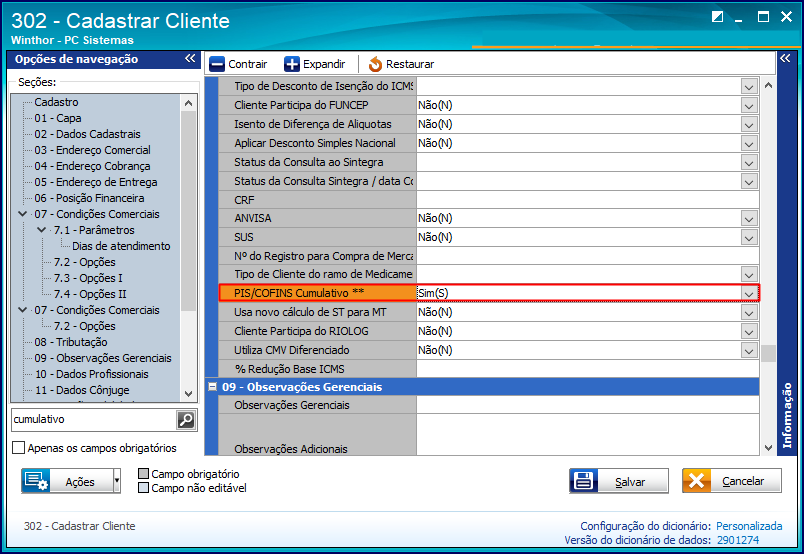Click dictionary version 2901274 link
The image size is (804, 554).
(738, 540)
